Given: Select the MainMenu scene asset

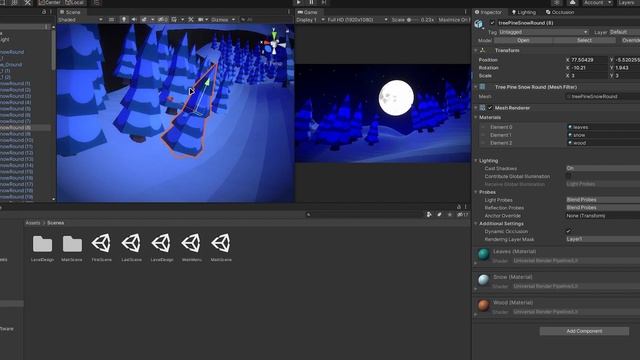Looking at the screenshot, I should [x=191, y=248].
